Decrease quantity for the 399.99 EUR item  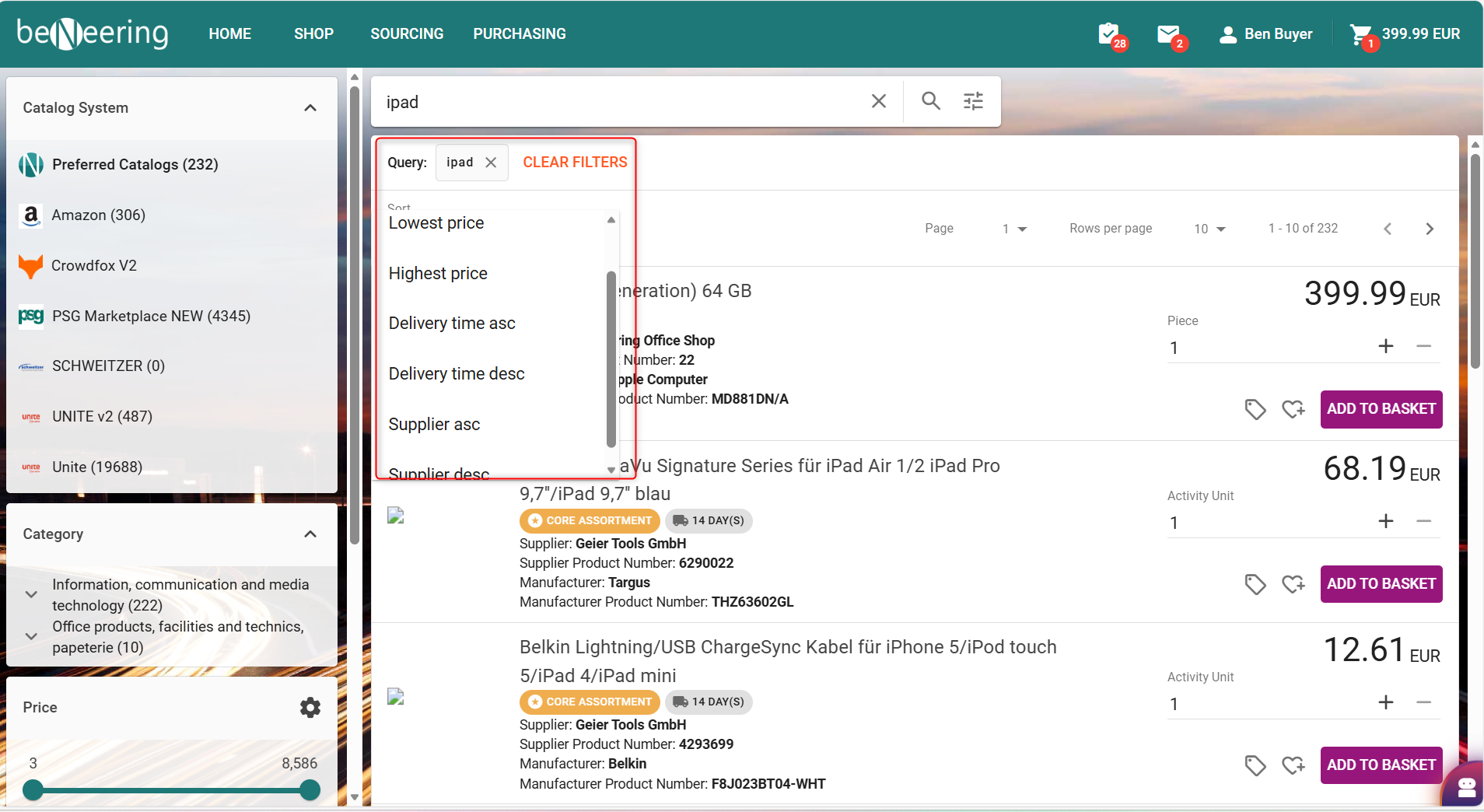tap(1424, 346)
